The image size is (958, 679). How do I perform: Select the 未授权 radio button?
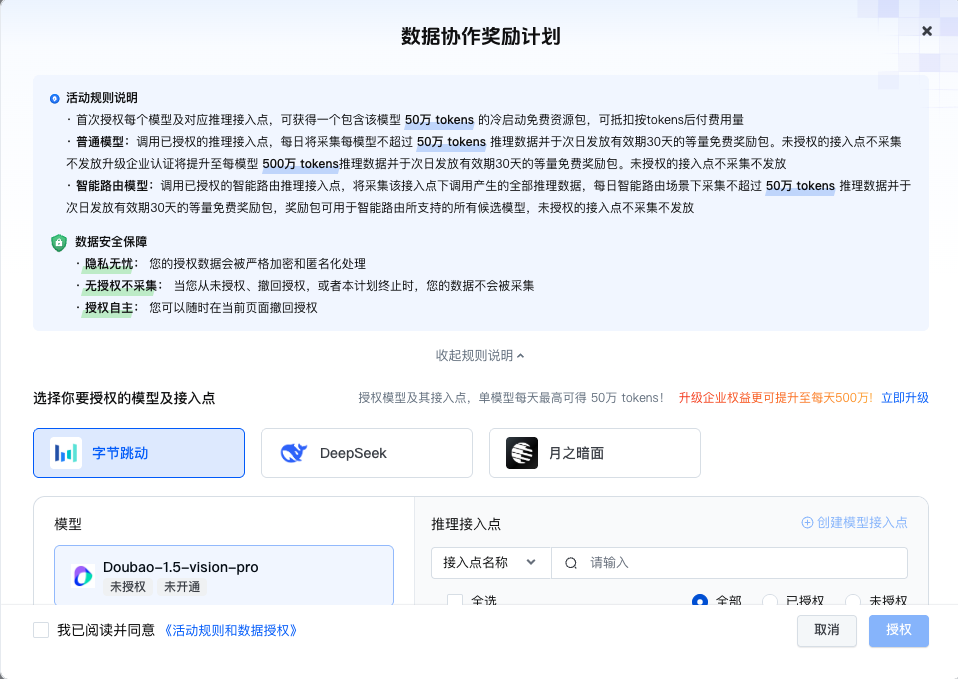point(853,601)
